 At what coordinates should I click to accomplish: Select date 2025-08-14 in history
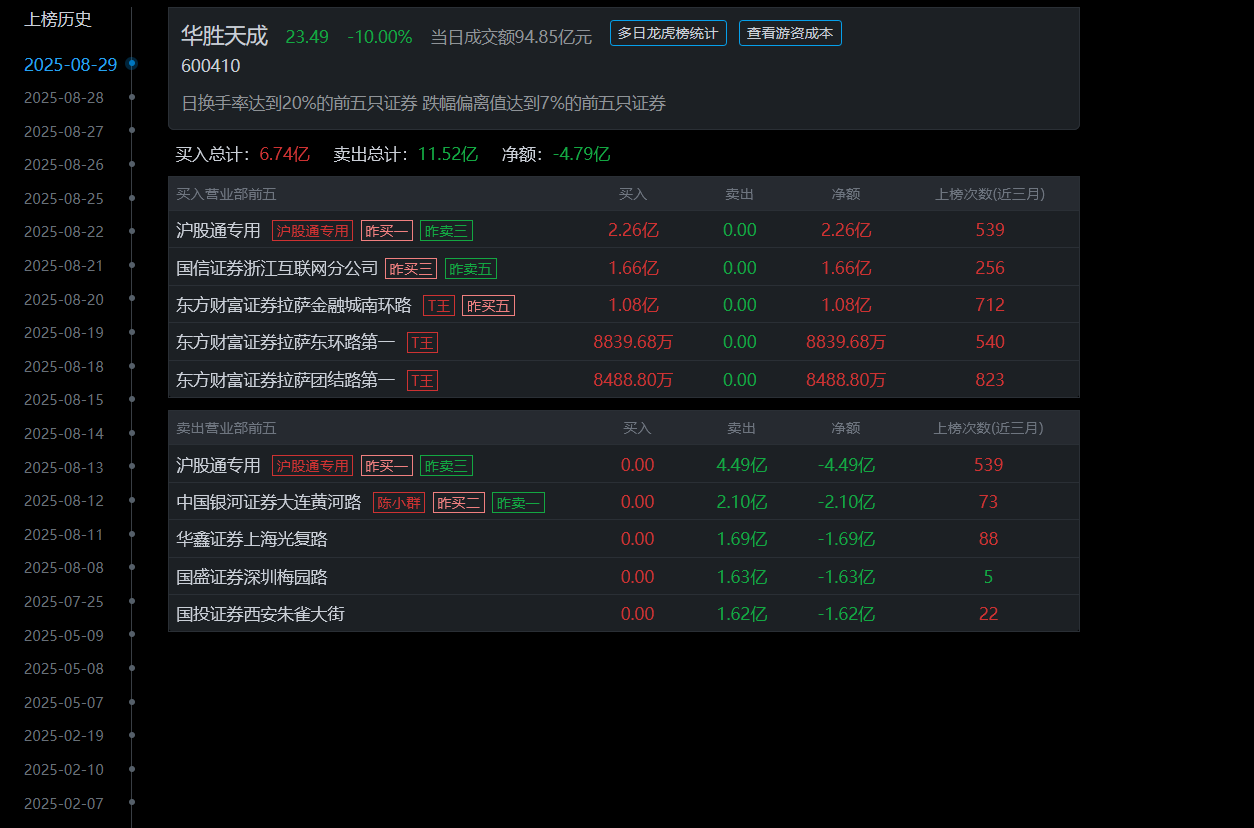click(x=64, y=434)
